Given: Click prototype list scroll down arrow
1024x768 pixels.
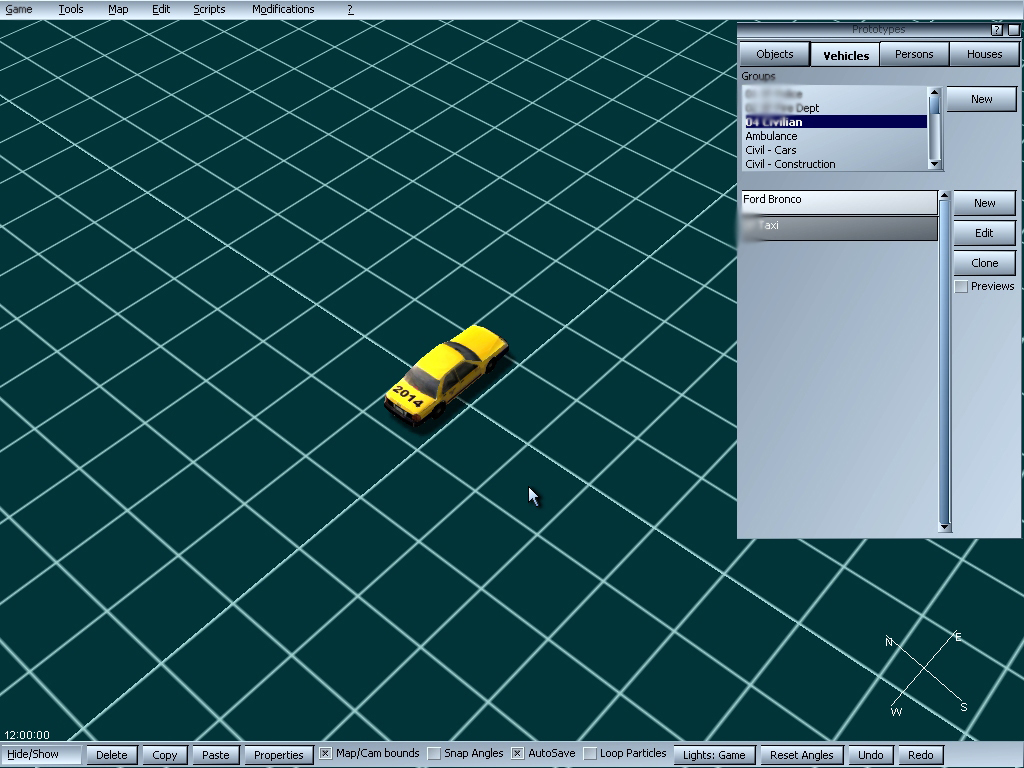Looking at the screenshot, I should [944, 527].
